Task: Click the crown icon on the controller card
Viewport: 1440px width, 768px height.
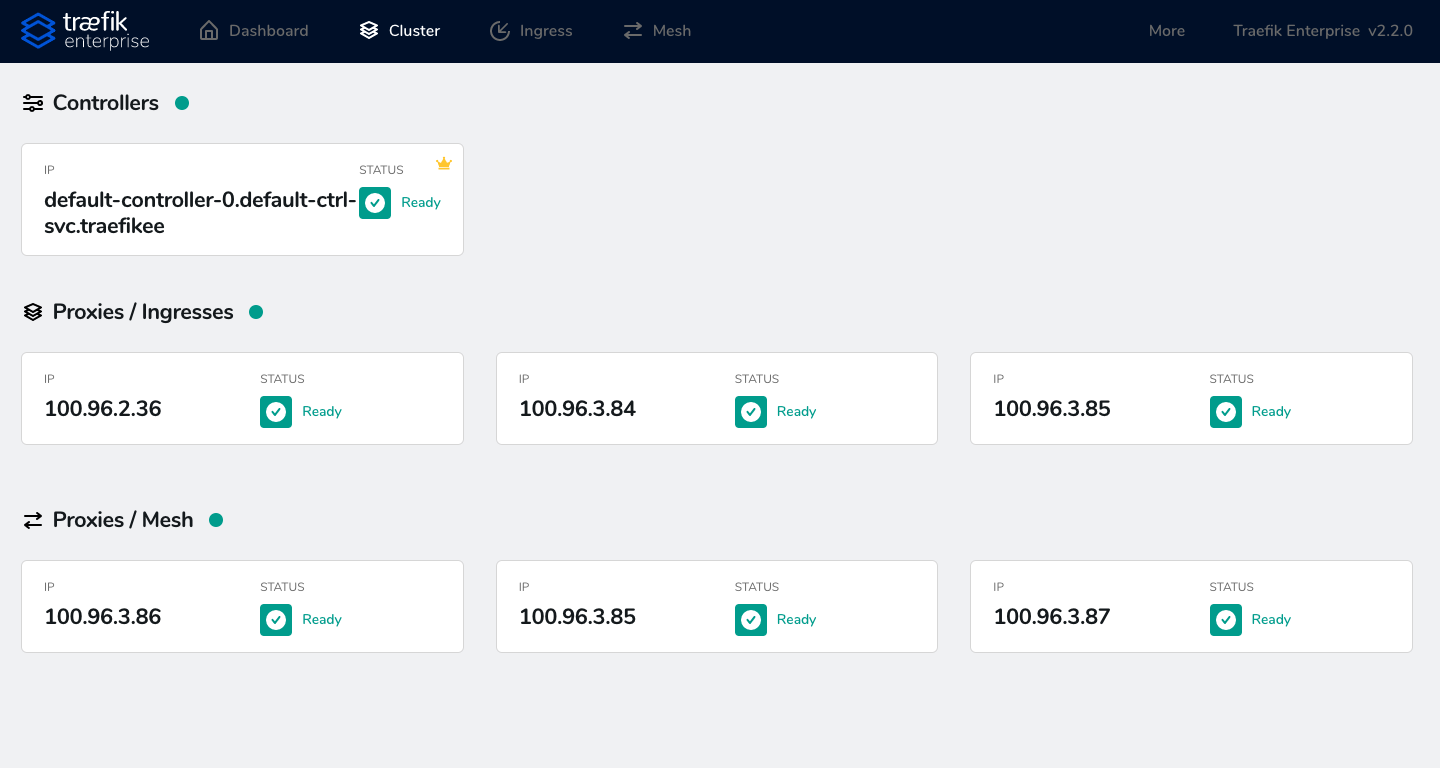Action: click(443, 163)
